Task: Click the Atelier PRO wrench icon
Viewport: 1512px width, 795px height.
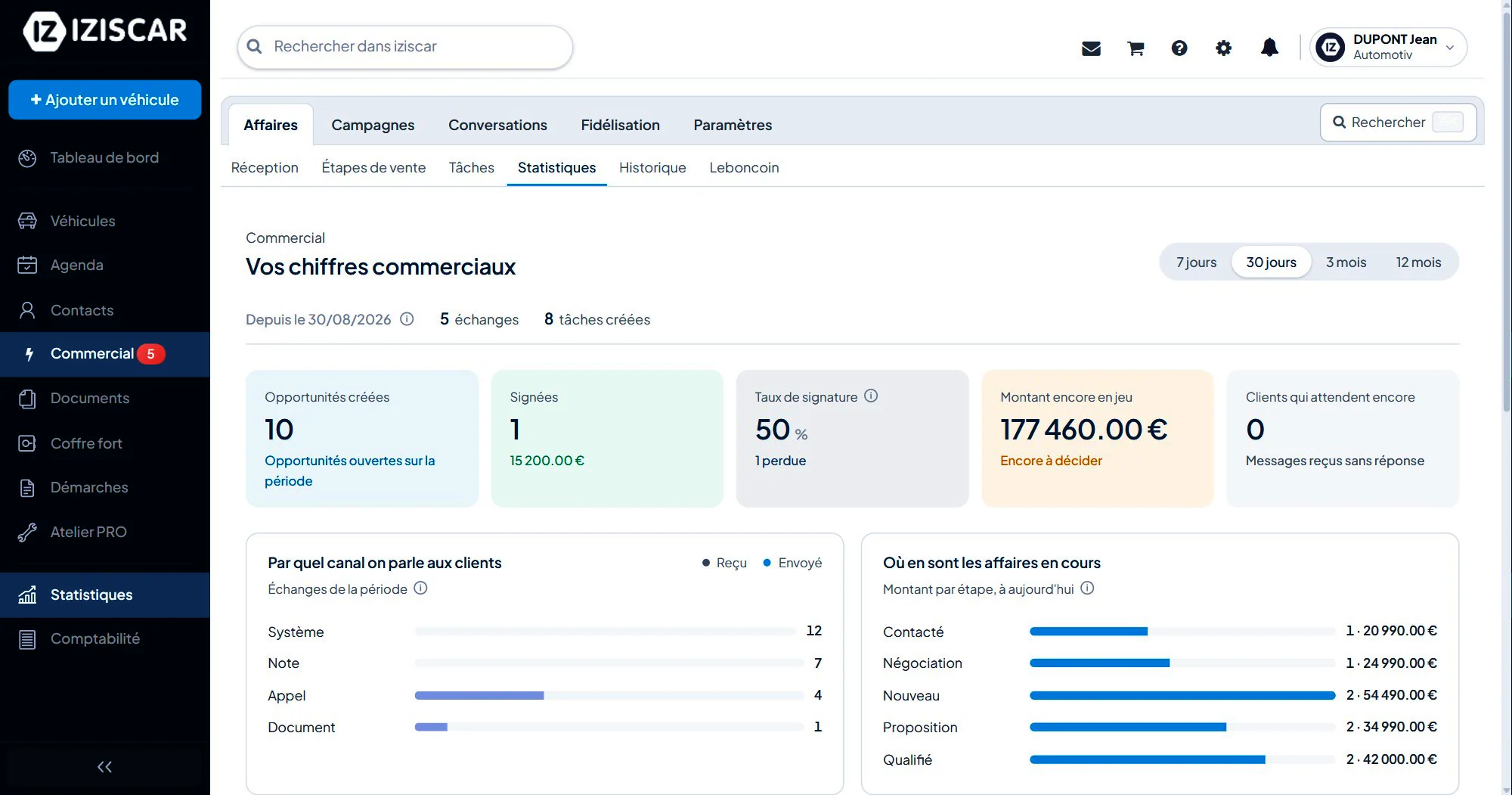Action: pyautogui.click(x=27, y=532)
